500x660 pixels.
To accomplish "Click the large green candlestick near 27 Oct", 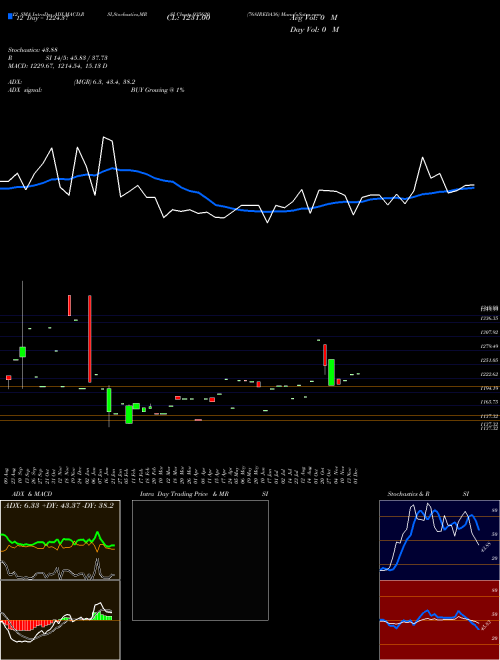I will (332, 372).
